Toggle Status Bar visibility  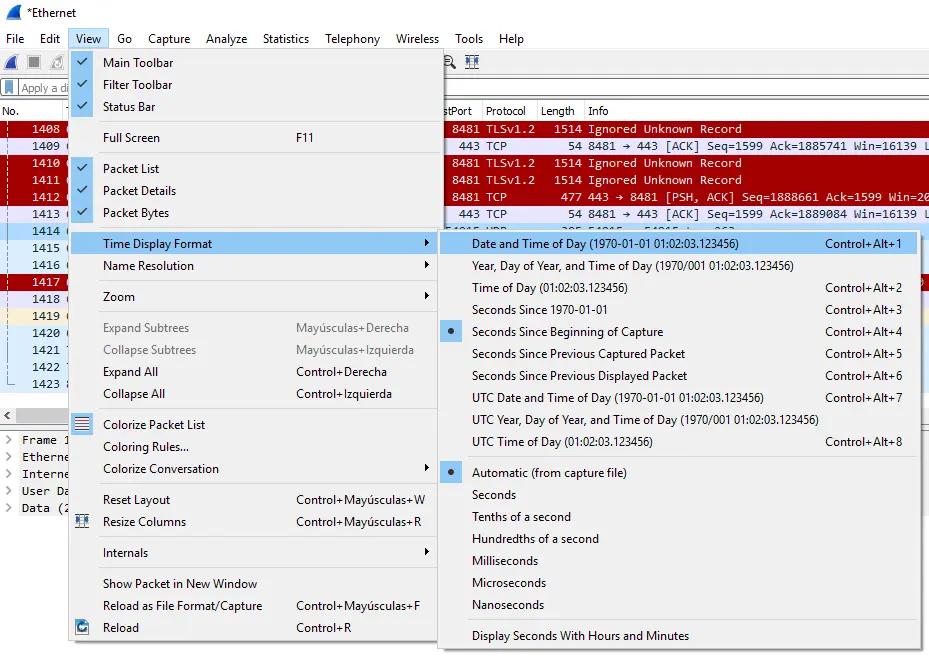[x=257, y=107]
